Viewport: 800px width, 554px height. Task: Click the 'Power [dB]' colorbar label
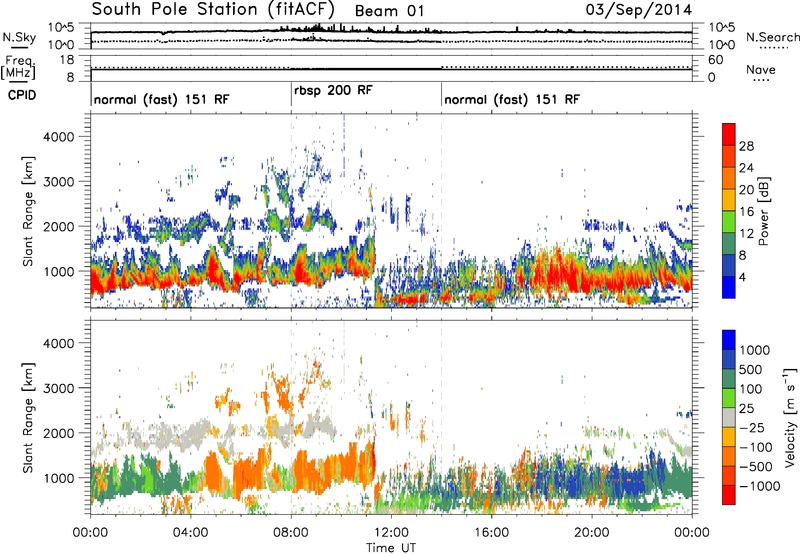pyautogui.click(x=763, y=211)
